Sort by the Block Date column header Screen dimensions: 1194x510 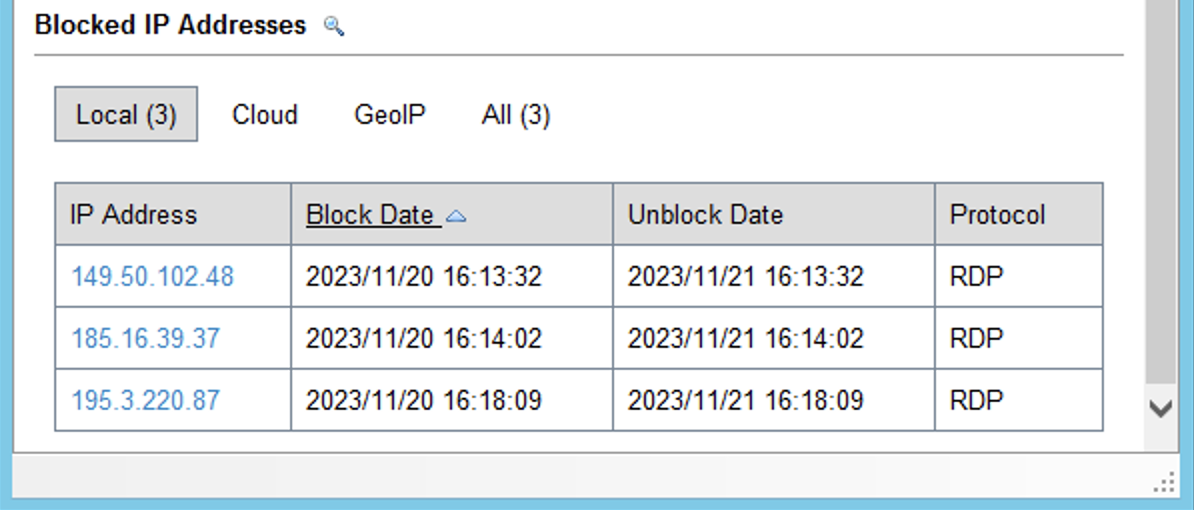[x=370, y=215]
